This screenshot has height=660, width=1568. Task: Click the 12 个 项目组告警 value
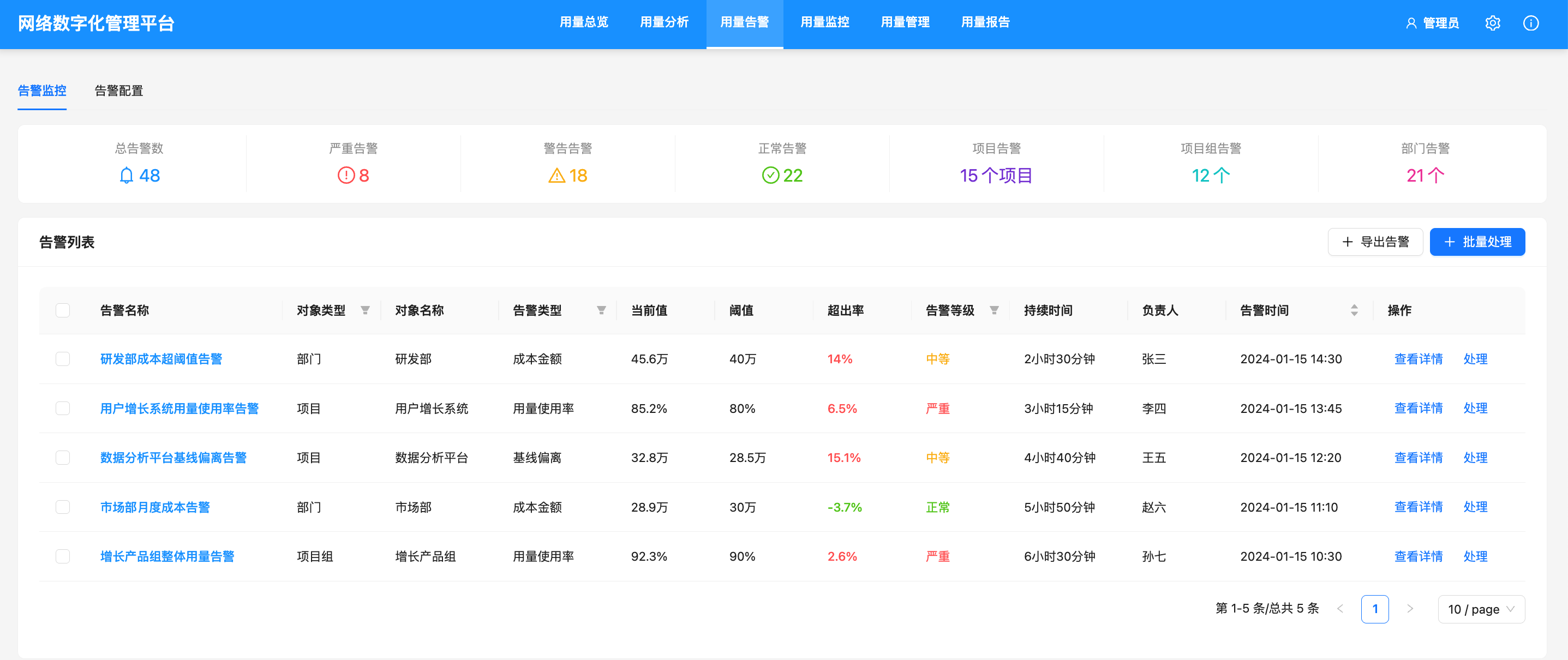(x=1211, y=175)
